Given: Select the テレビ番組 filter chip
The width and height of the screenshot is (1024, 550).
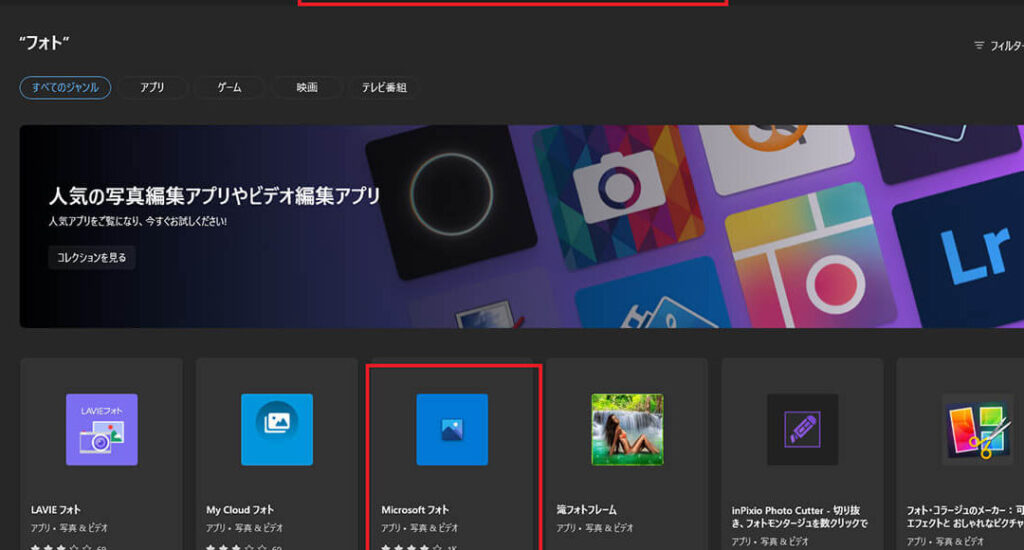Looking at the screenshot, I should point(385,88).
